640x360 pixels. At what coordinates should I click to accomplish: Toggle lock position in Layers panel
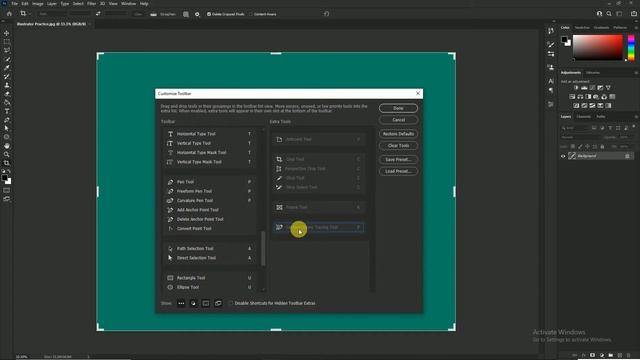point(587,147)
